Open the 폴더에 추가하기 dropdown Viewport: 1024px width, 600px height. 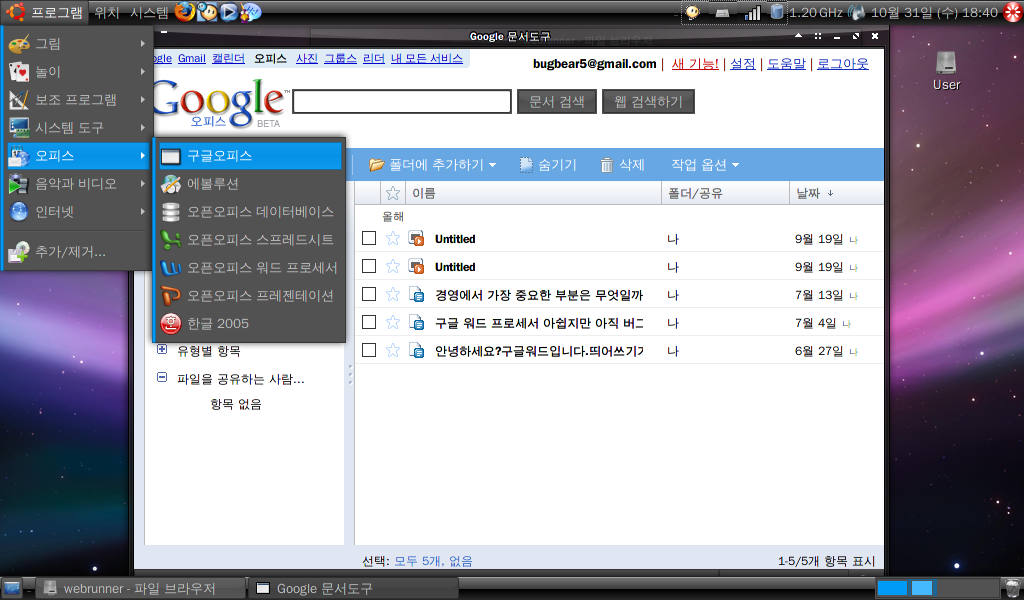432,165
